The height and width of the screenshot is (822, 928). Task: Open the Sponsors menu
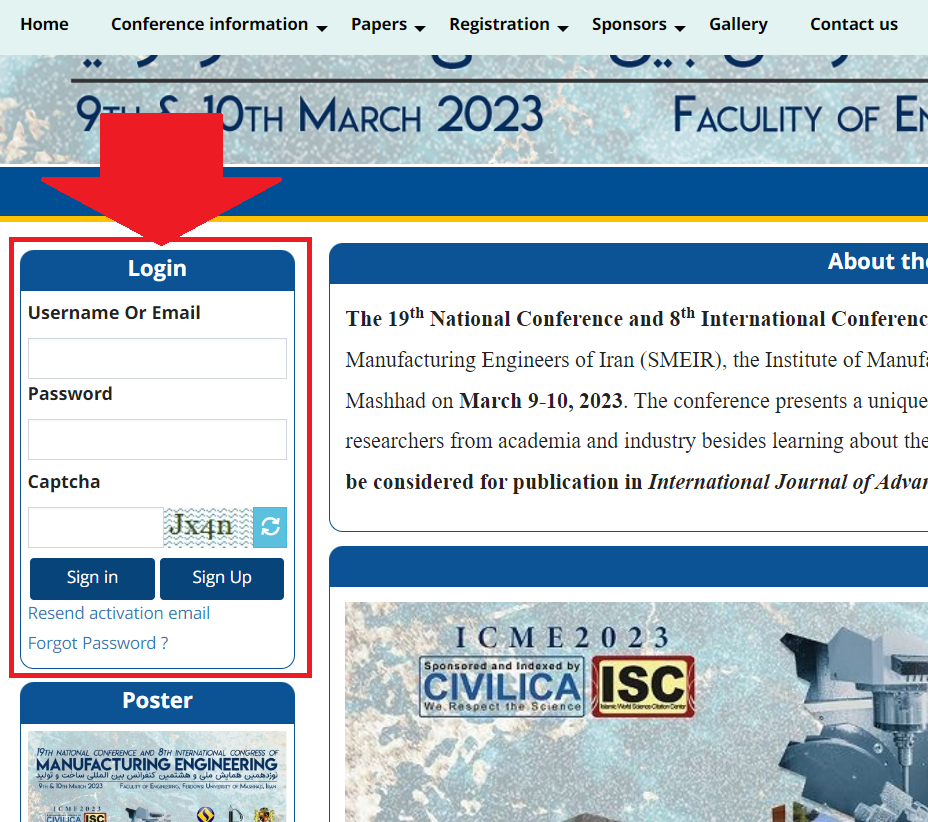point(629,24)
